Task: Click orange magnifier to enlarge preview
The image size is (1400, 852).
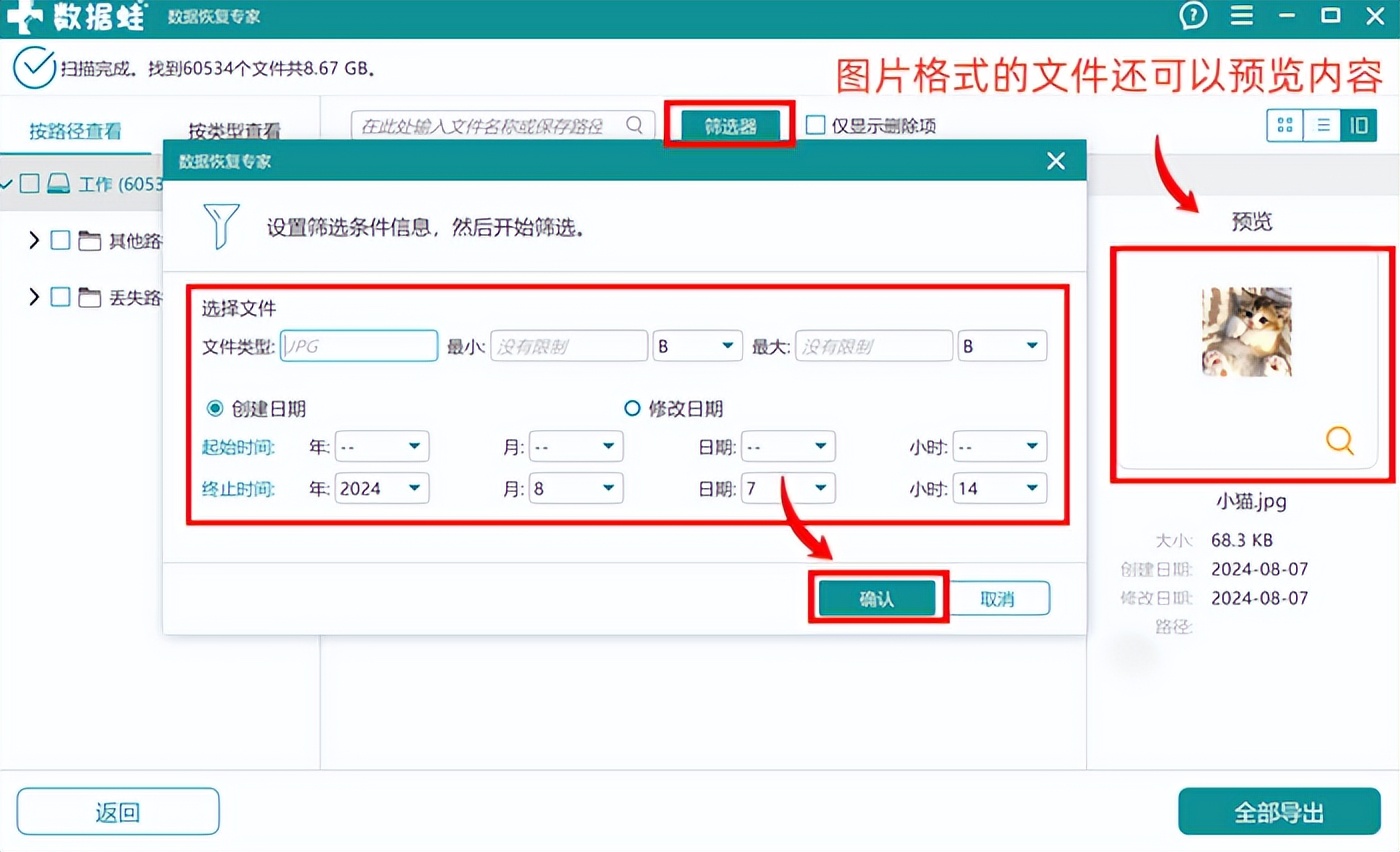Action: point(1340,439)
